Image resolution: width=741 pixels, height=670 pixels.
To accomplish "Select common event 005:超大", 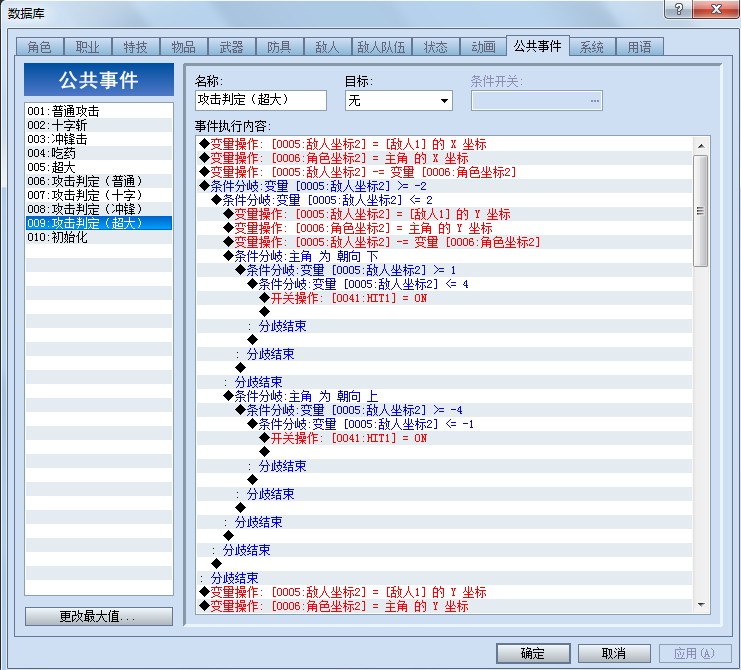I will coord(99,167).
